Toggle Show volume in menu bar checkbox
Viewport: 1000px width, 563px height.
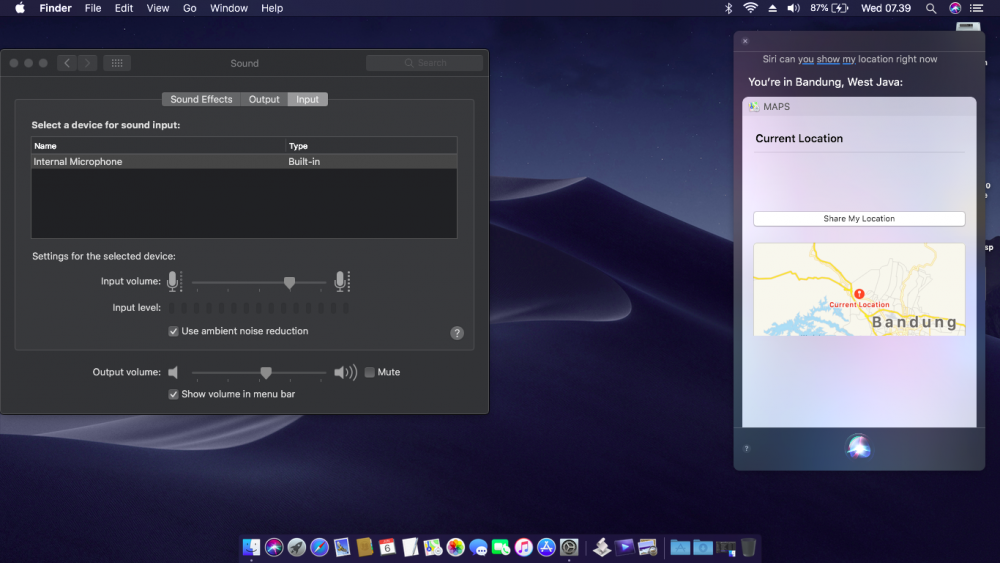point(173,394)
